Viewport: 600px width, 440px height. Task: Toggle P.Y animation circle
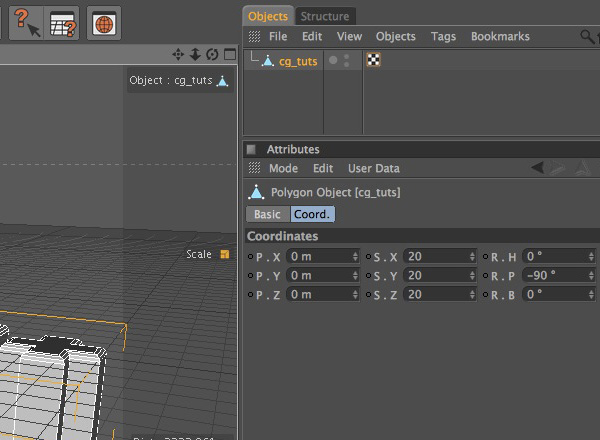pos(251,275)
